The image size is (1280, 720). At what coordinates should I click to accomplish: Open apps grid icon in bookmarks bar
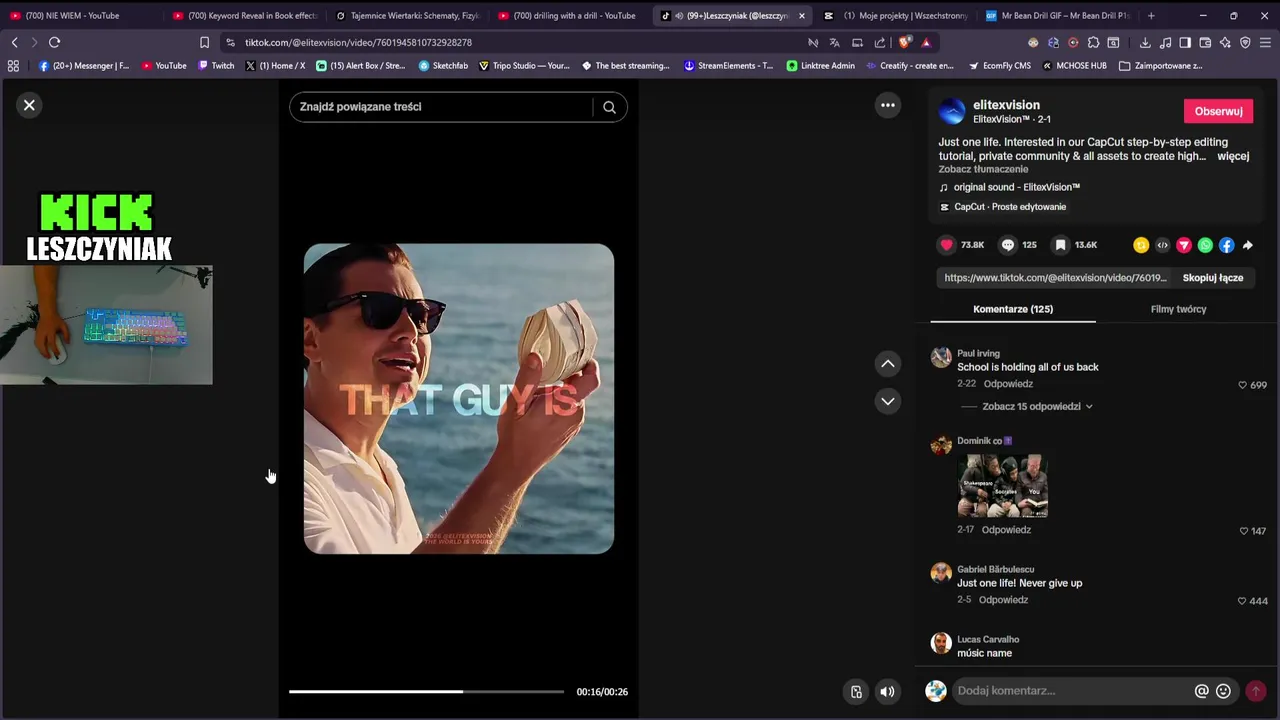pos(13,66)
